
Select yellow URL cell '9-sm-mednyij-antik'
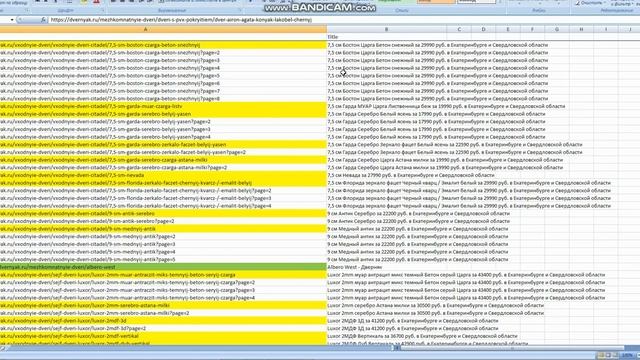(163, 229)
